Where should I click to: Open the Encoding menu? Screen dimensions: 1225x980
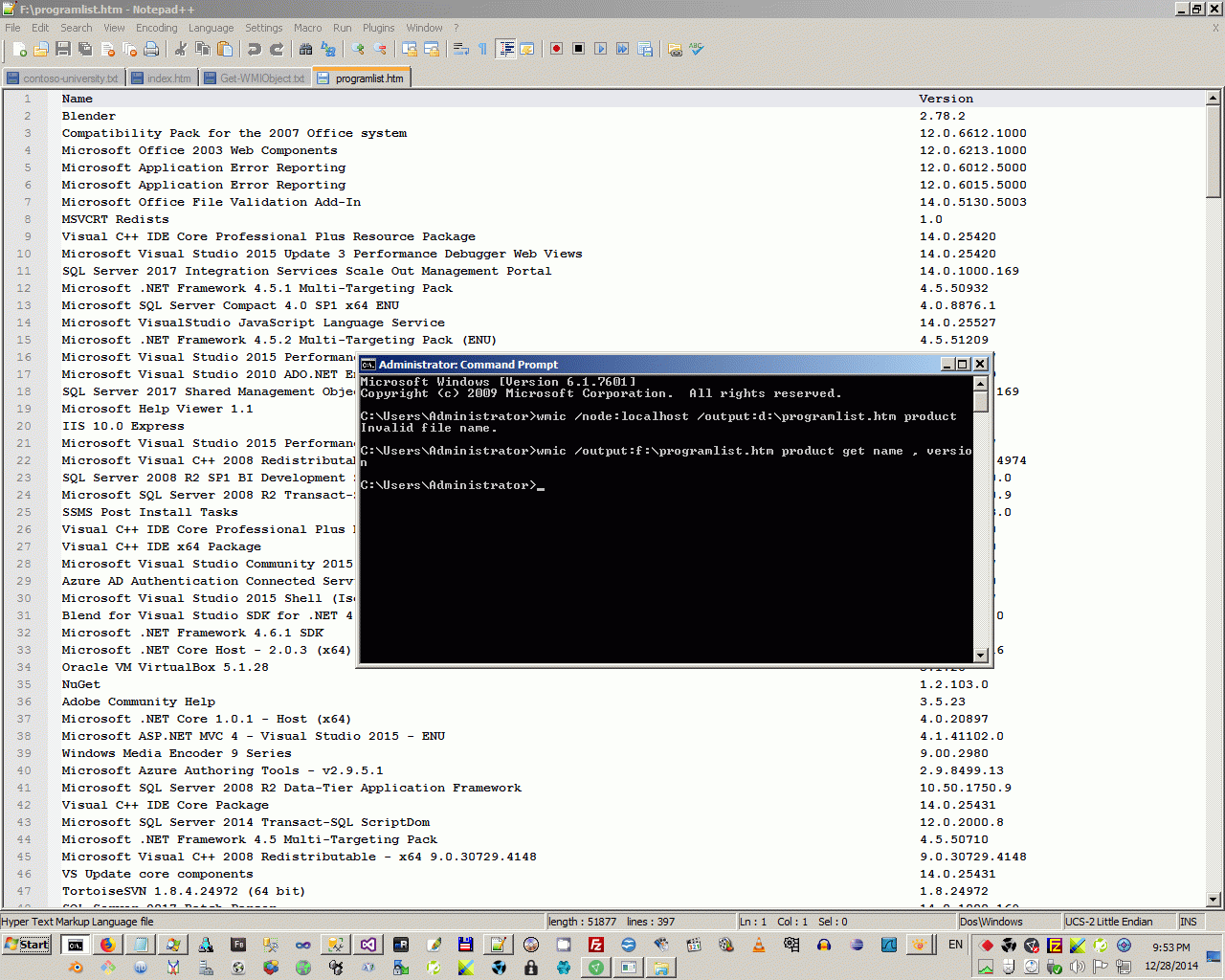156,28
